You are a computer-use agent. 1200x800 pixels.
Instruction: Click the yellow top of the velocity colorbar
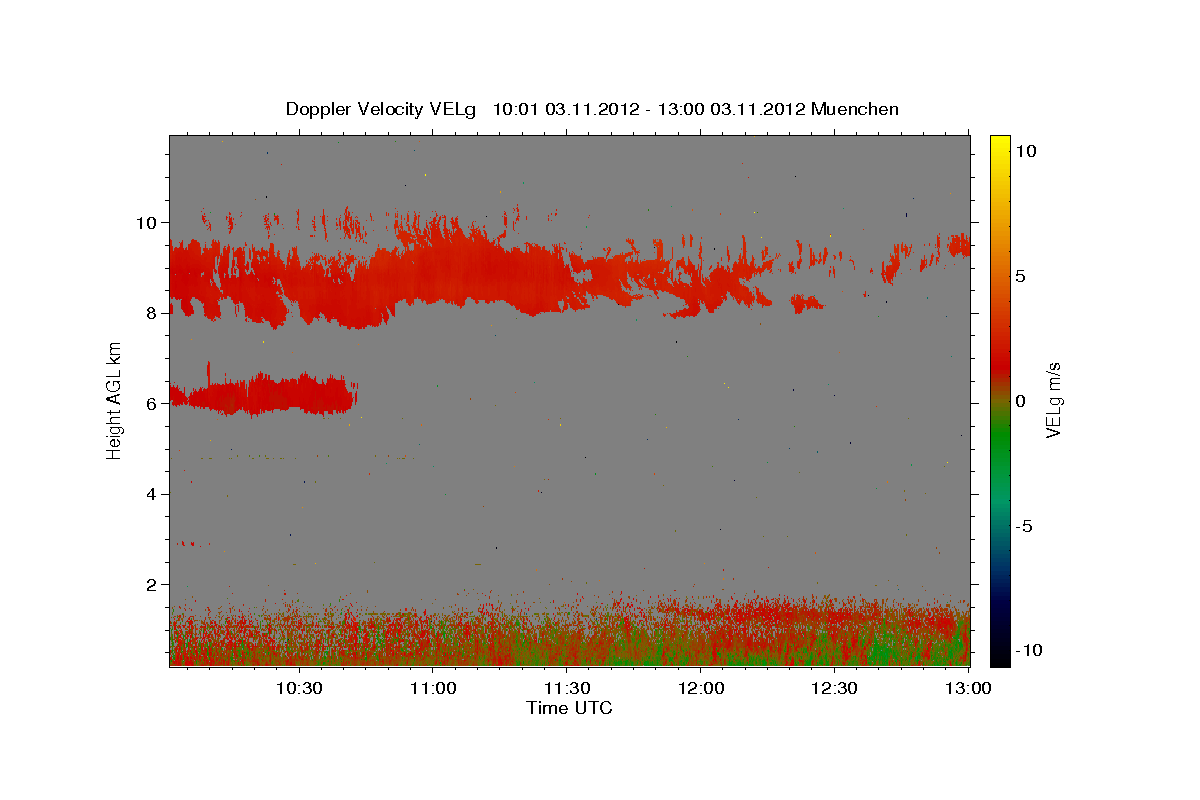pos(1000,145)
